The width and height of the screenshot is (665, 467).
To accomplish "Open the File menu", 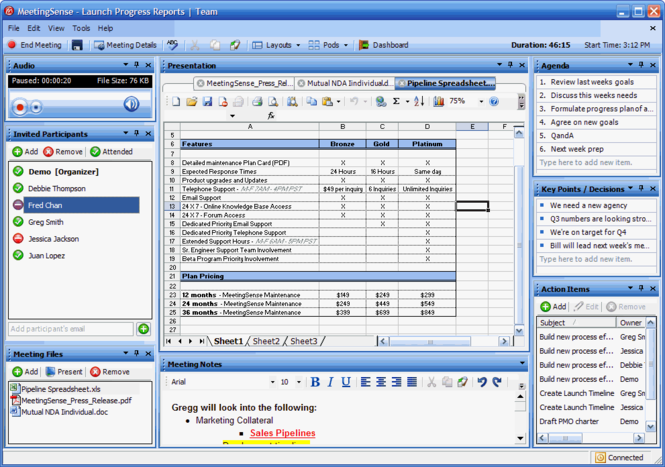I will pos(14,28).
